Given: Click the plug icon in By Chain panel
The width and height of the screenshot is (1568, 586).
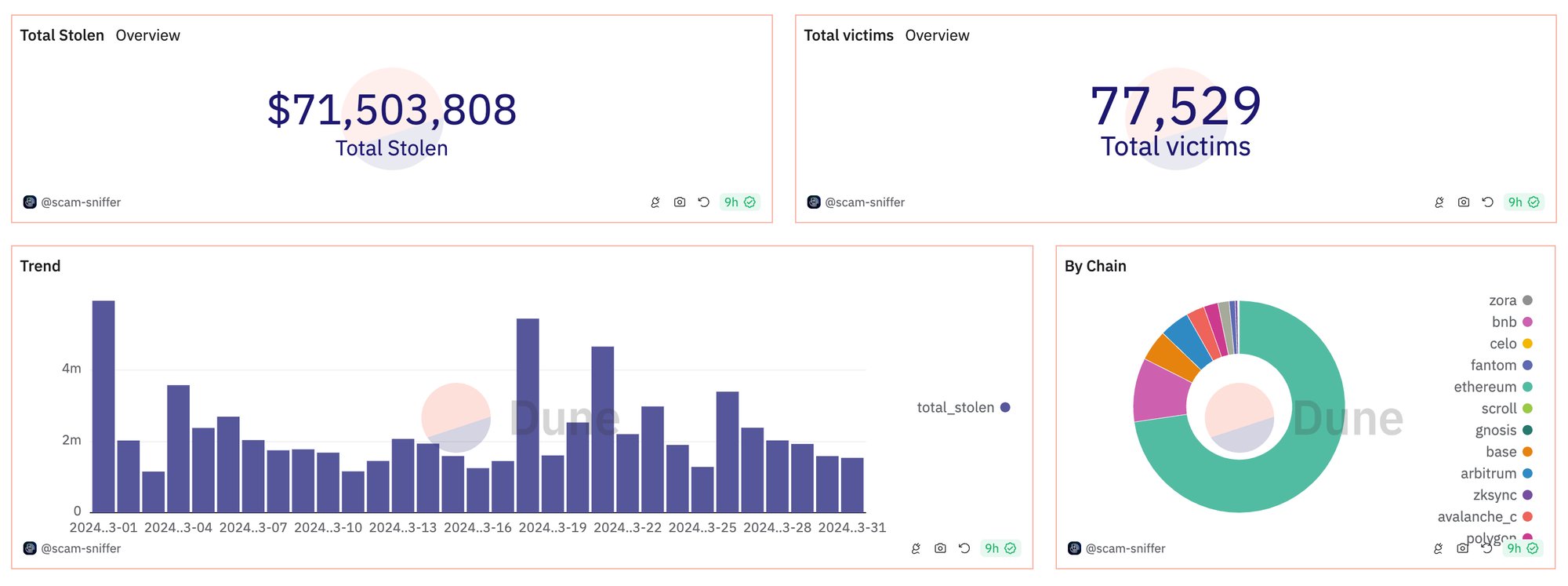Looking at the screenshot, I should pos(1438,548).
